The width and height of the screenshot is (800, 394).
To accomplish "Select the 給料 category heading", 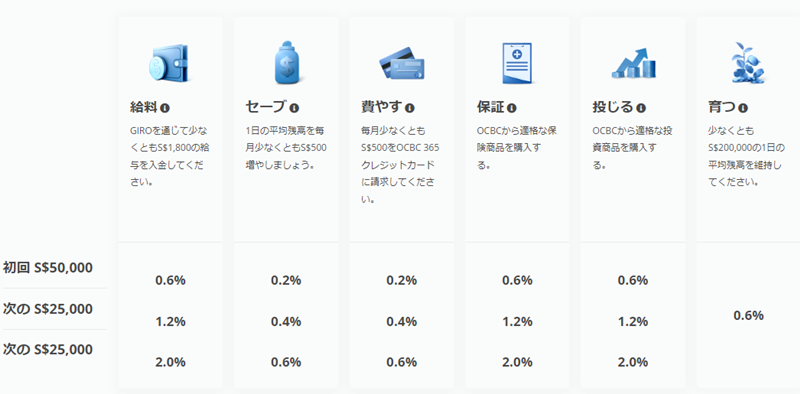I will (144, 108).
